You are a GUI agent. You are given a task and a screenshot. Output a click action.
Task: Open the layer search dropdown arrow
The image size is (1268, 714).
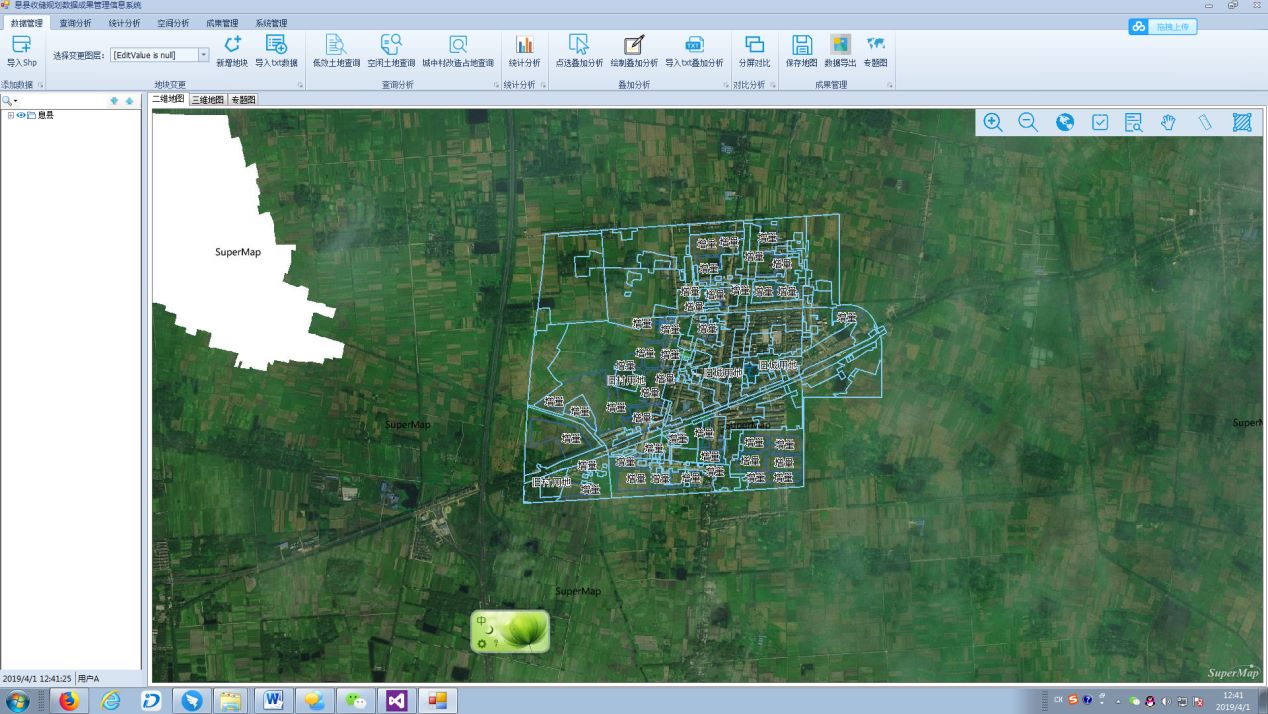(15, 101)
